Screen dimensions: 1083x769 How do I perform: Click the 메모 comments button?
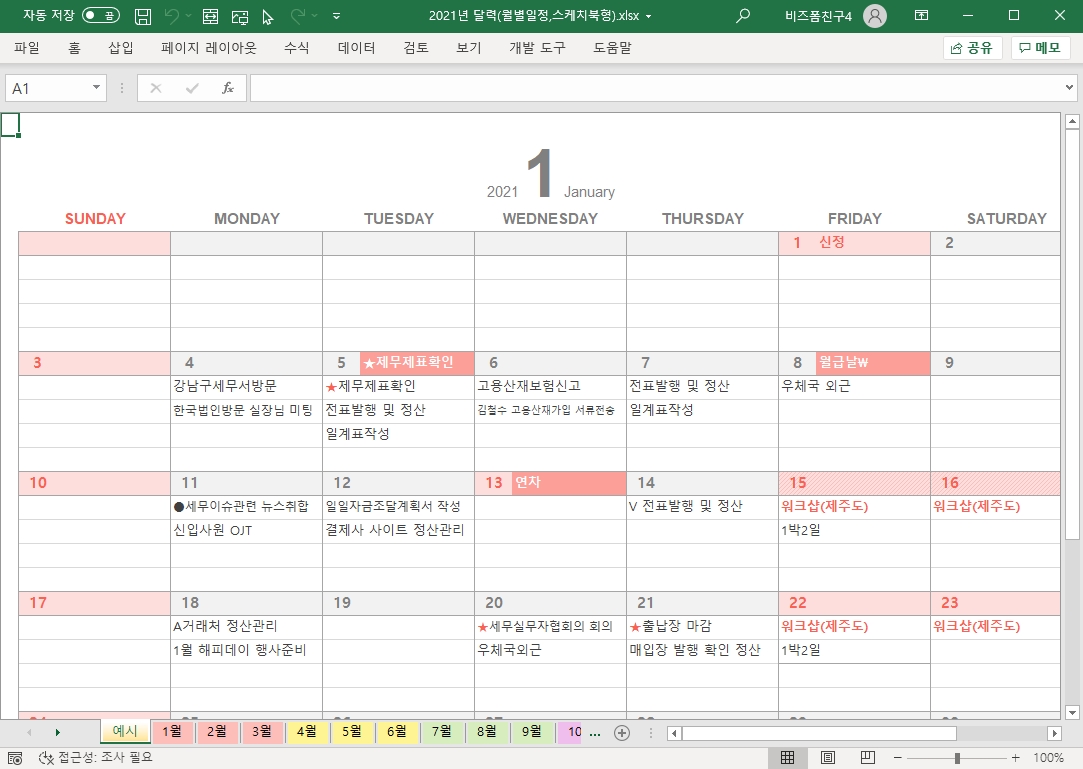[1041, 48]
